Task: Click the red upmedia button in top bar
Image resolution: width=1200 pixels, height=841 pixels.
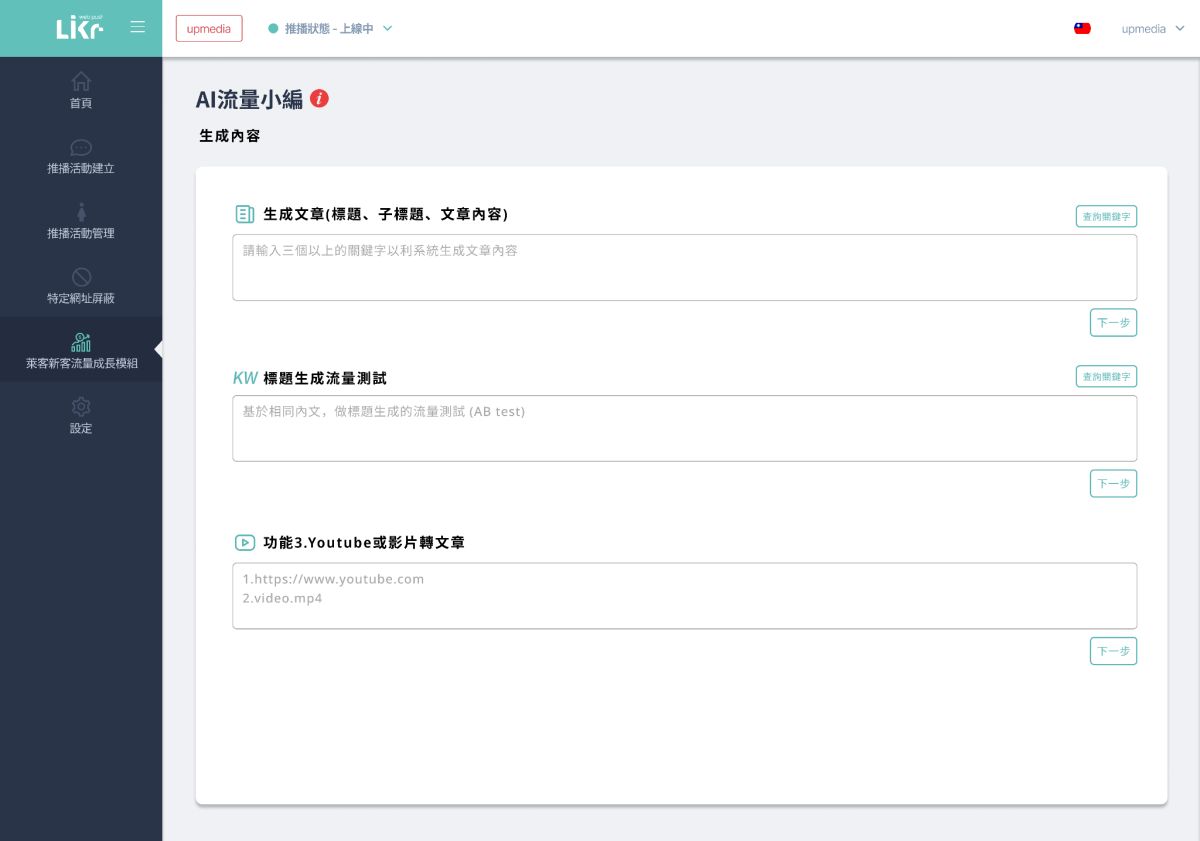Action: tap(208, 28)
